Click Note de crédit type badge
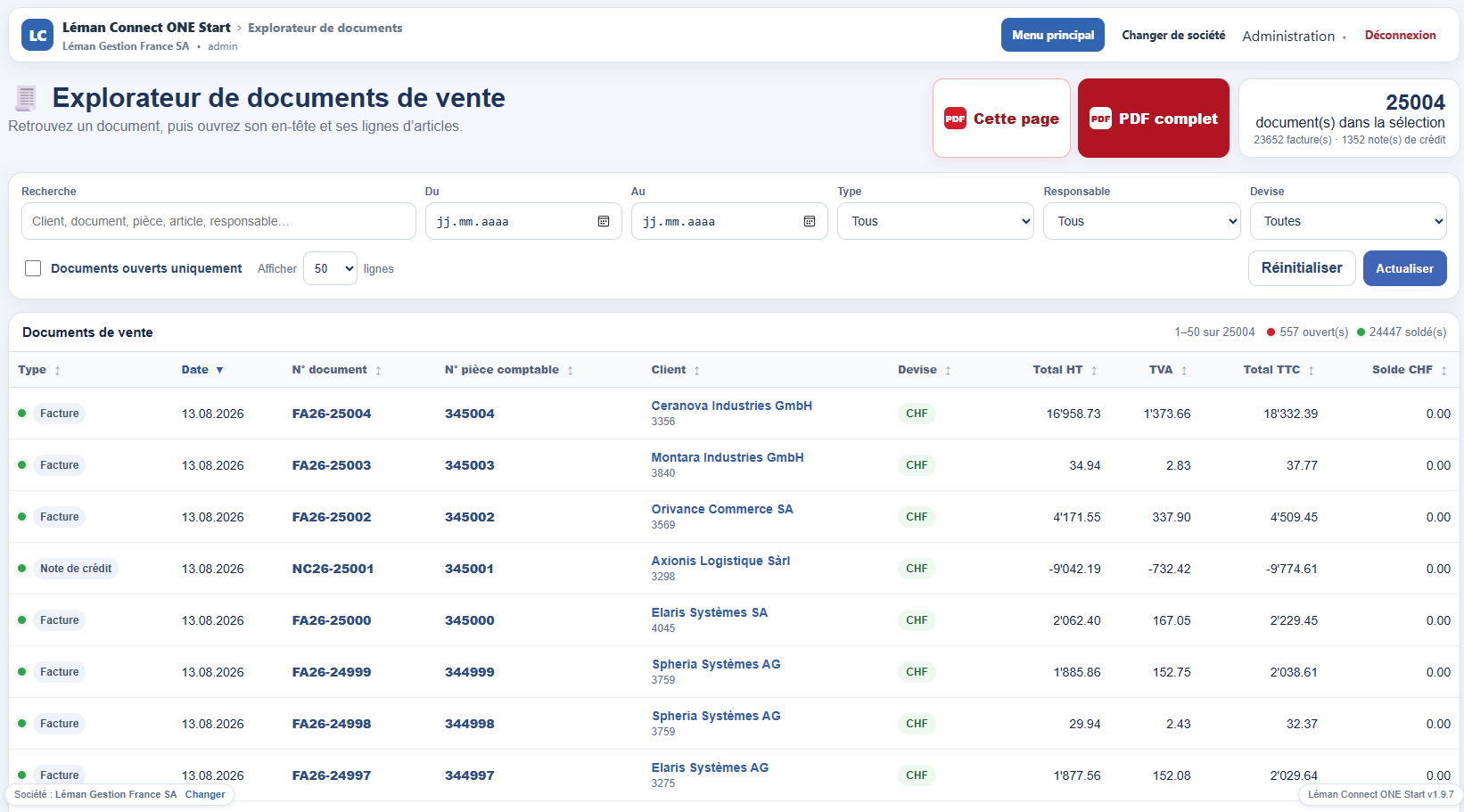Image resolution: width=1464 pixels, height=812 pixels. pos(76,569)
